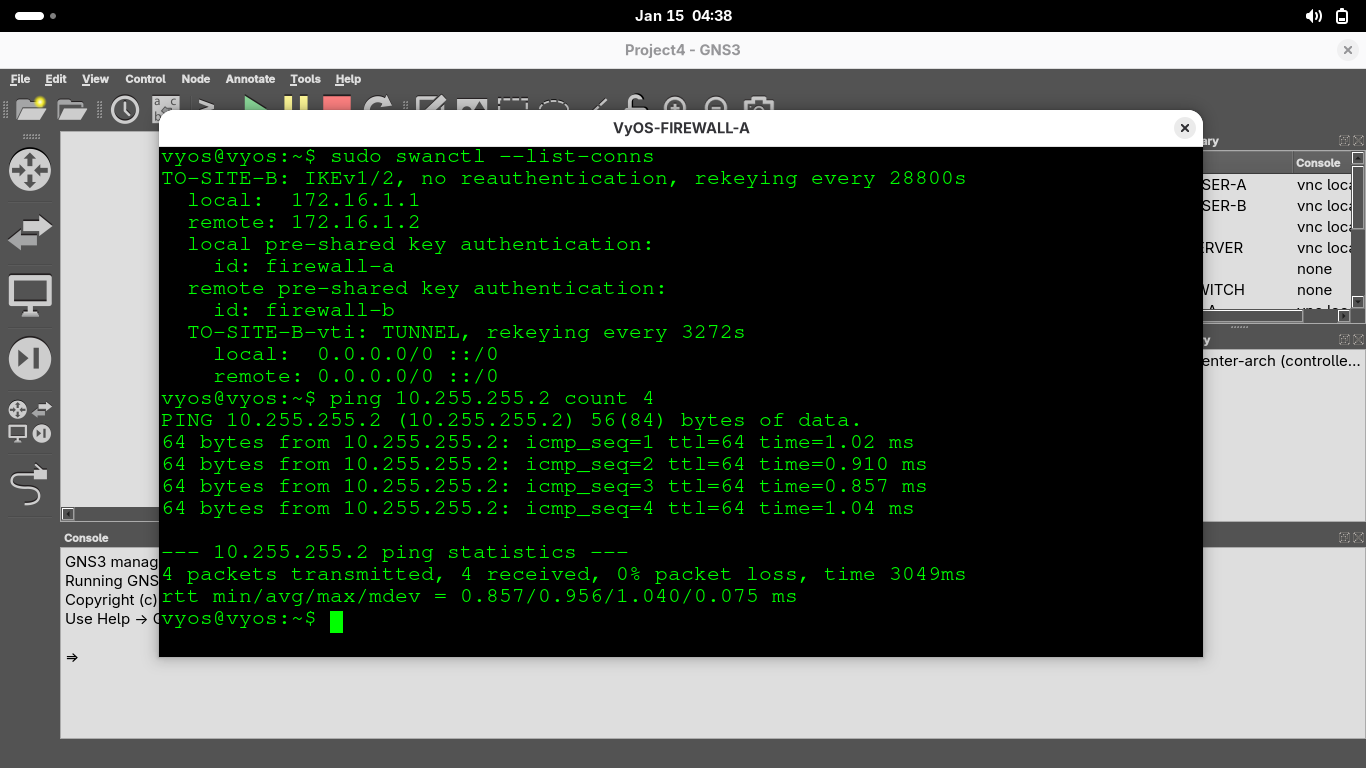The width and height of the screenshot is (1366, 768).
Task: Select the add-a-link cable tool
Action: point(29,485)
